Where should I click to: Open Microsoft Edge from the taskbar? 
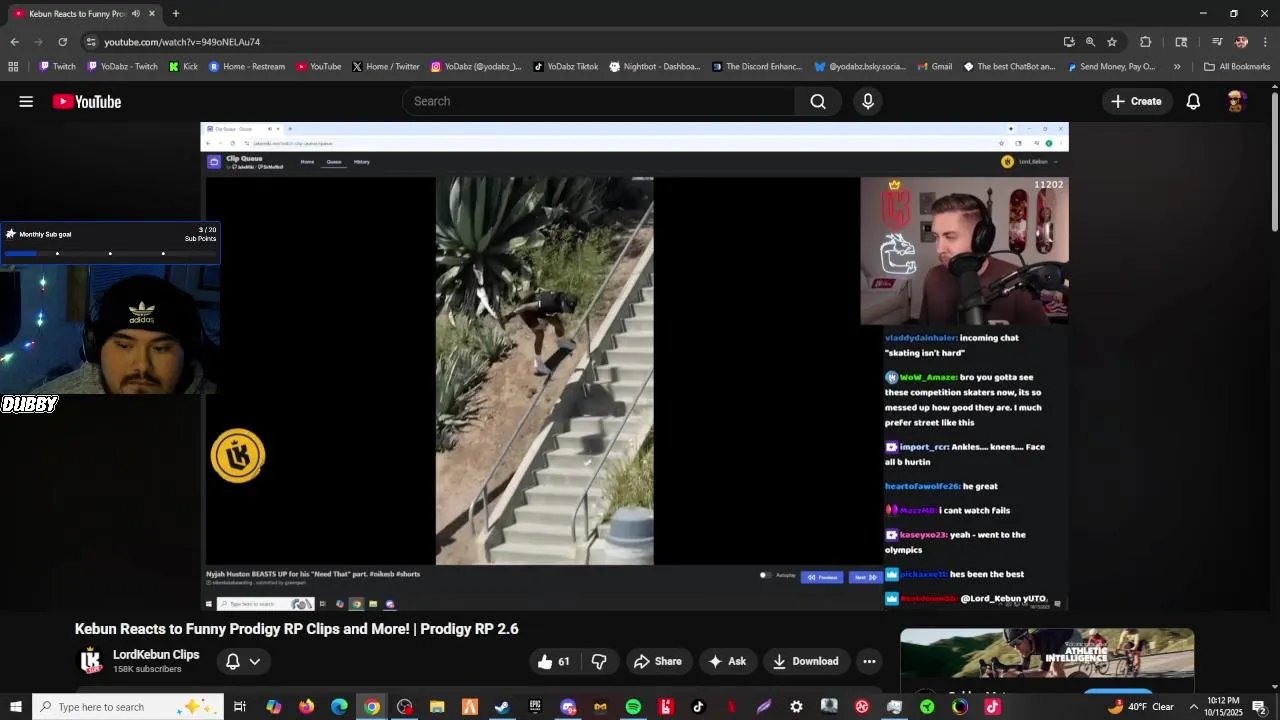click(339, 707)
